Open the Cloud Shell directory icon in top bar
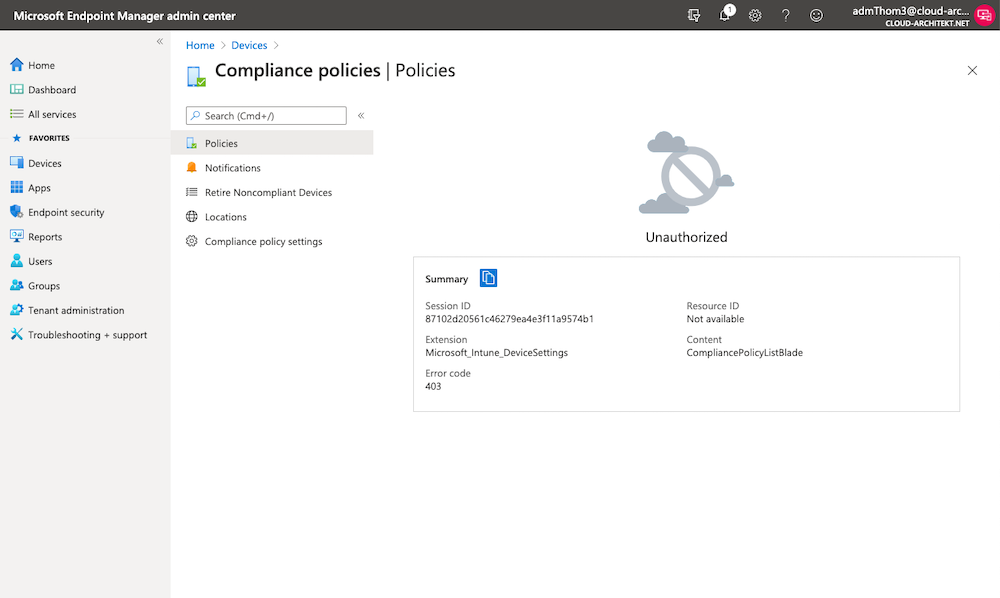The height and width of the screenshot is (598, 1000). 694,15
